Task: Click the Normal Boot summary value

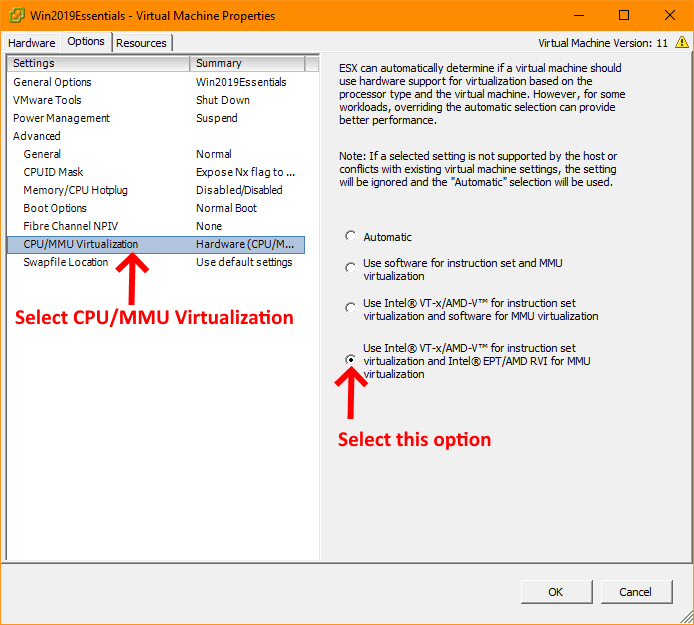Action: [x=227, y=208]
